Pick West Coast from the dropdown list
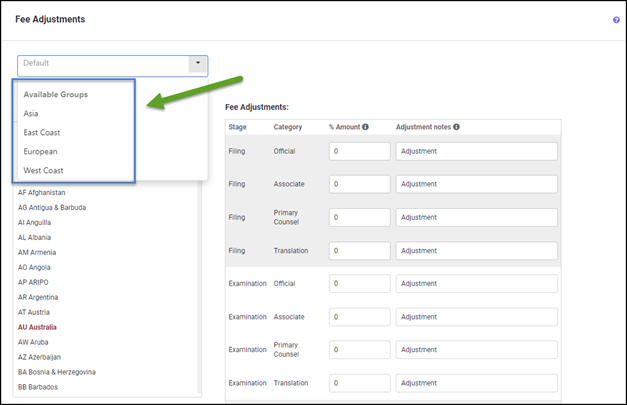The image size is (627, 405). tap(44, 171)
